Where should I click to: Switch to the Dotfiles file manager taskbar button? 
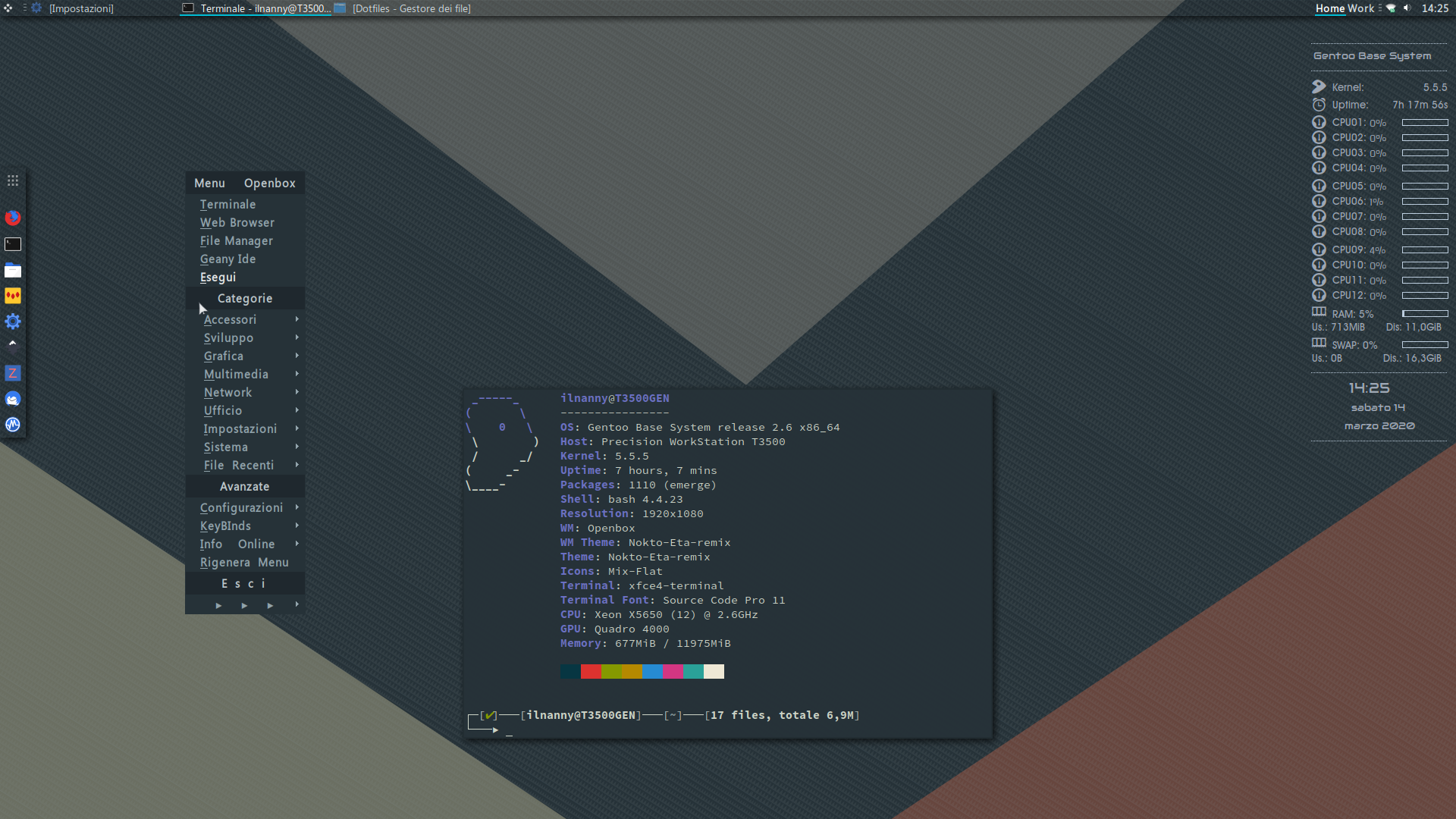[x=403, y=8]
